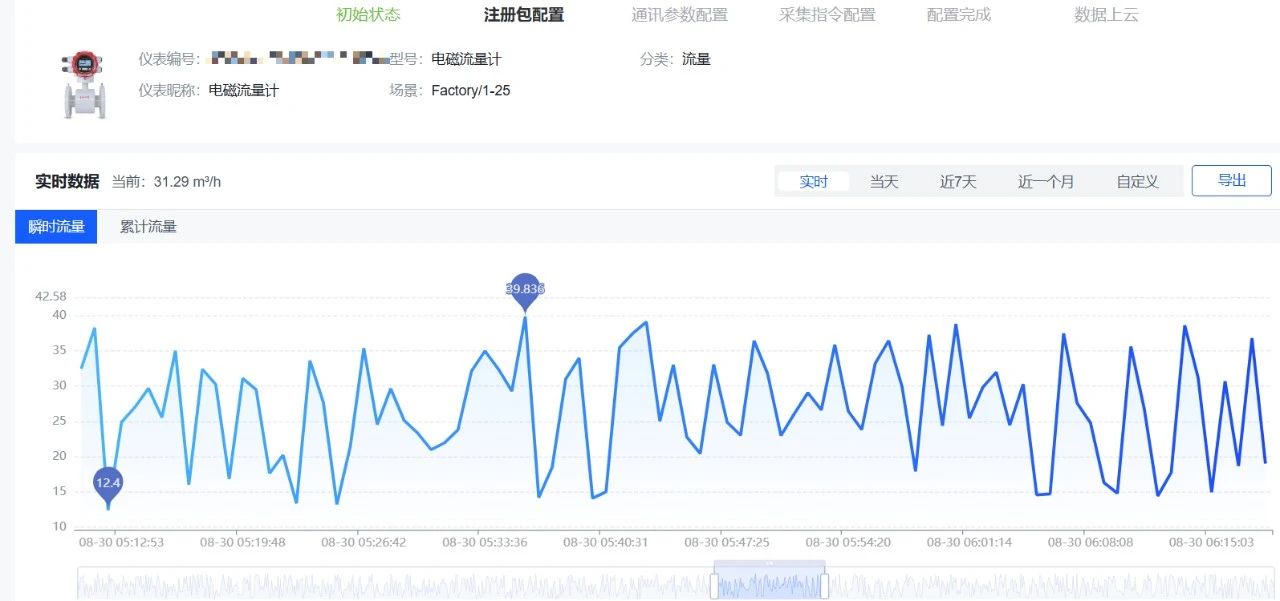Open the 采集指令配置 step

point(827,15)
